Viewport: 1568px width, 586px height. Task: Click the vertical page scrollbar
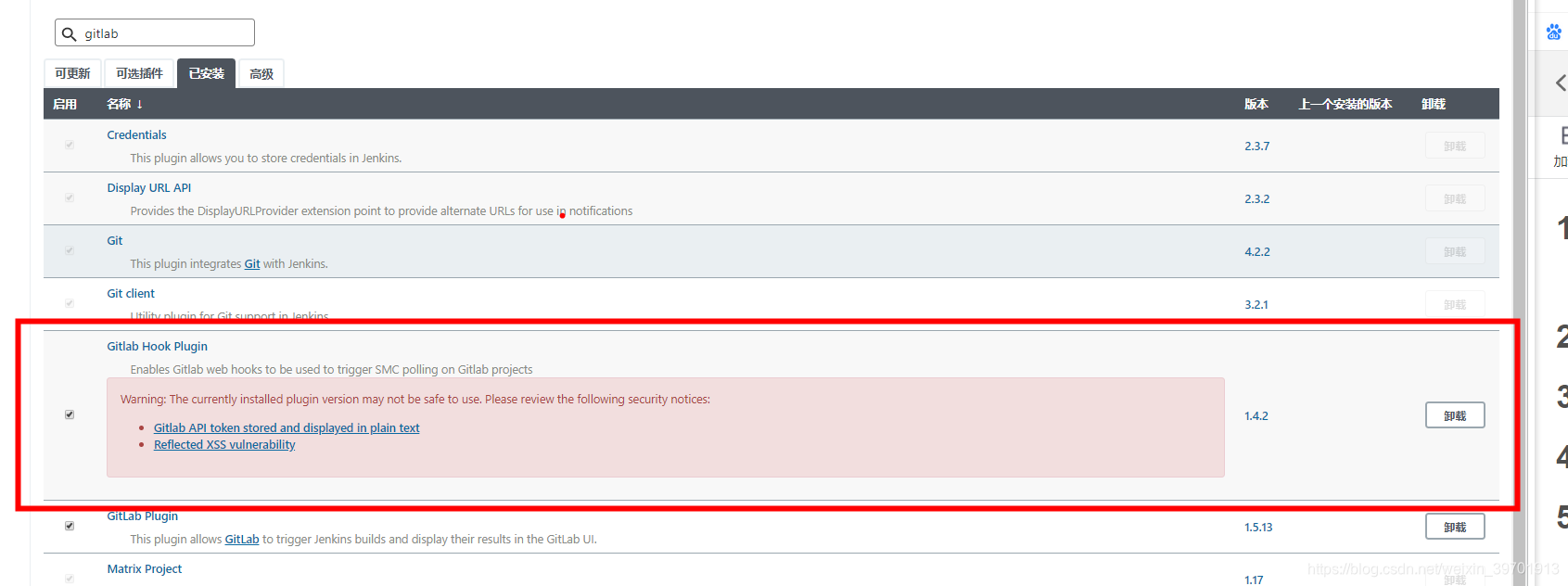1519,293
